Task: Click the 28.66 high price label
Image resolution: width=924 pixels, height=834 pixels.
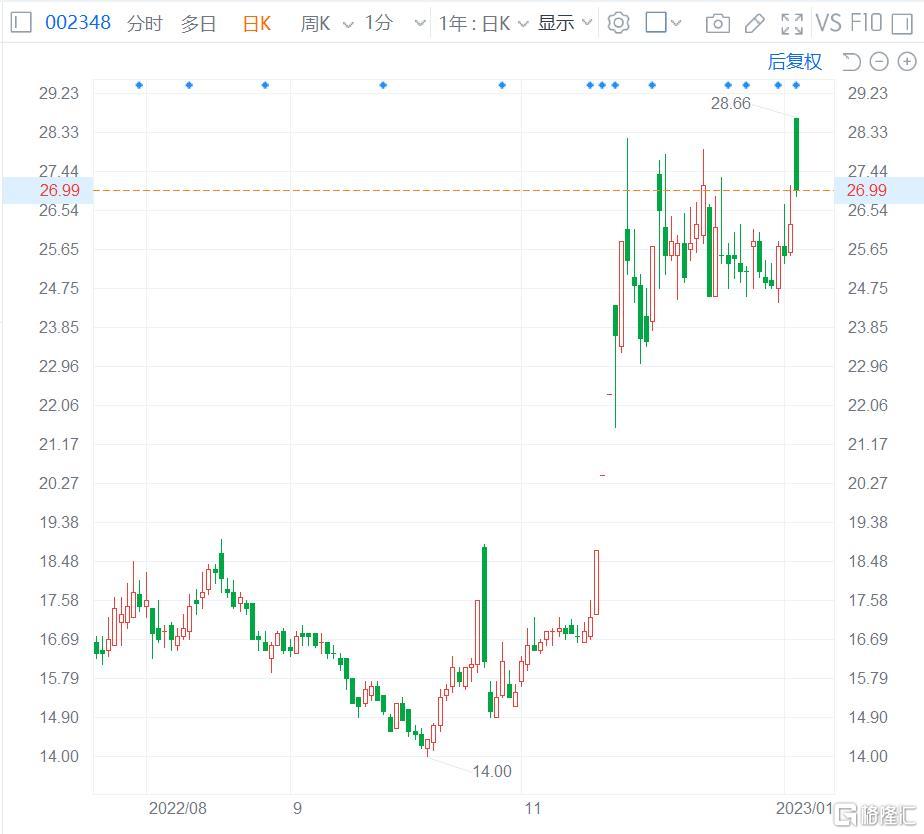Action: (730, 104)
